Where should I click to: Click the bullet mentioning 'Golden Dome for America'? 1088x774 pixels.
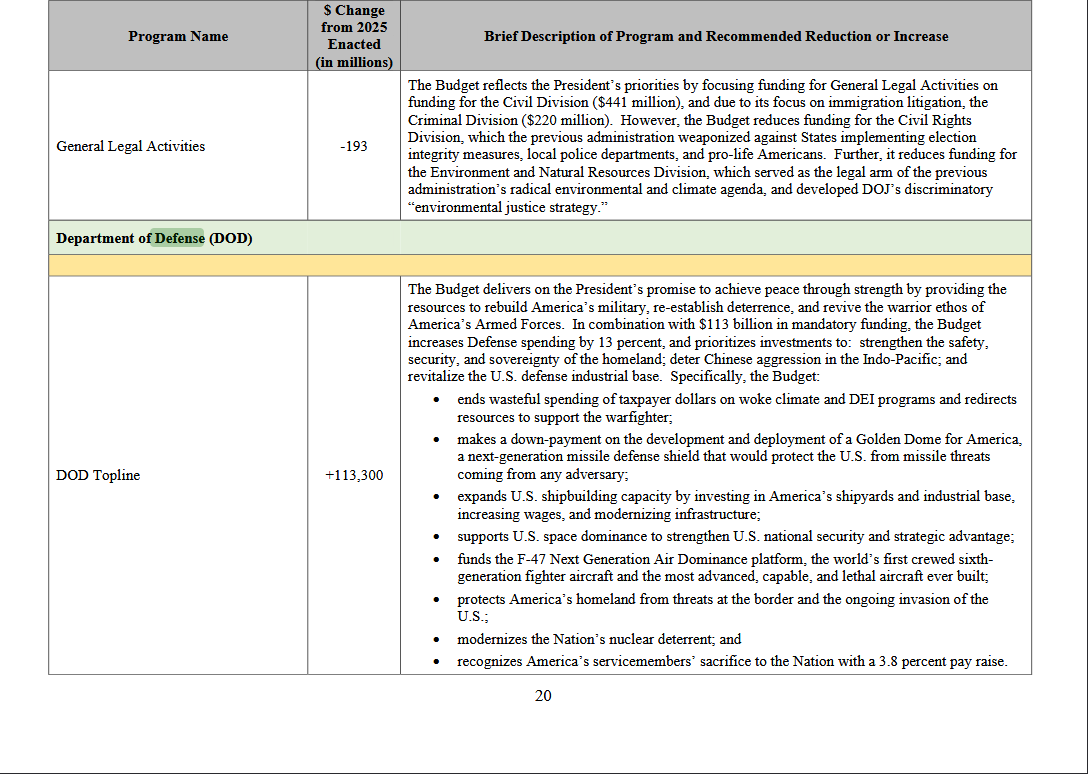[x=740, y=457]
